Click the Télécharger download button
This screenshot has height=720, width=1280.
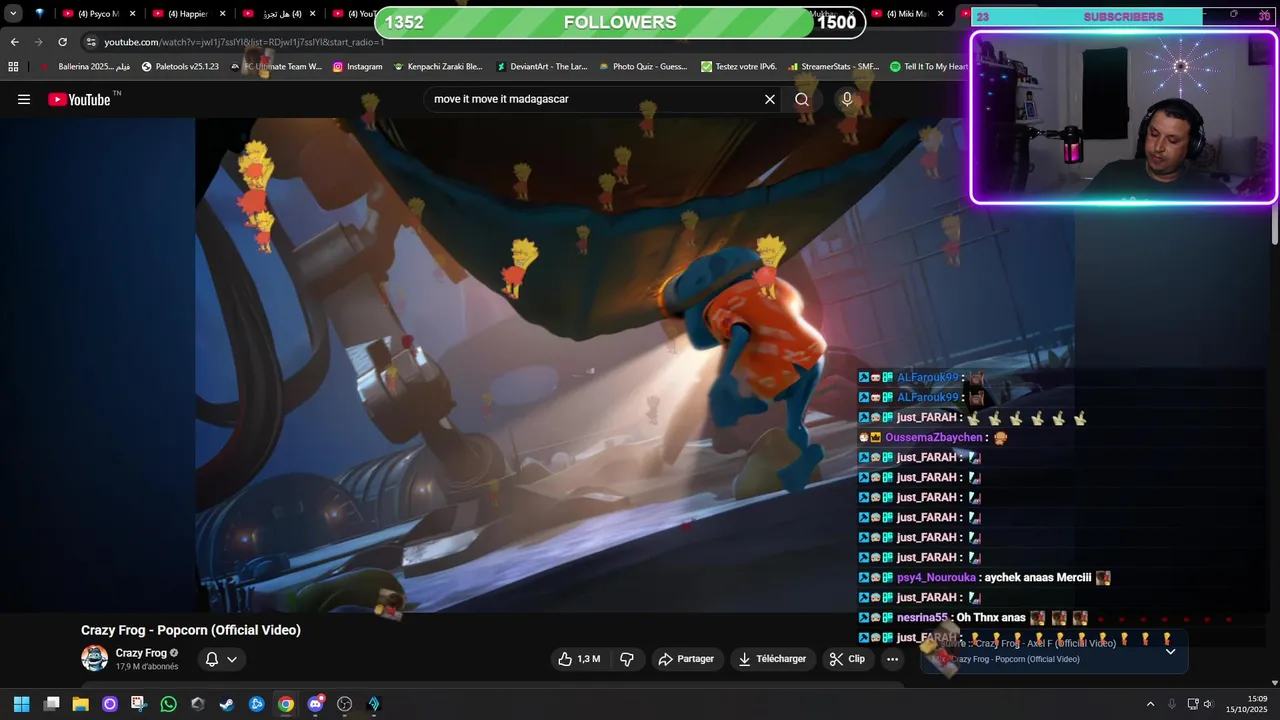coord(771,659)
